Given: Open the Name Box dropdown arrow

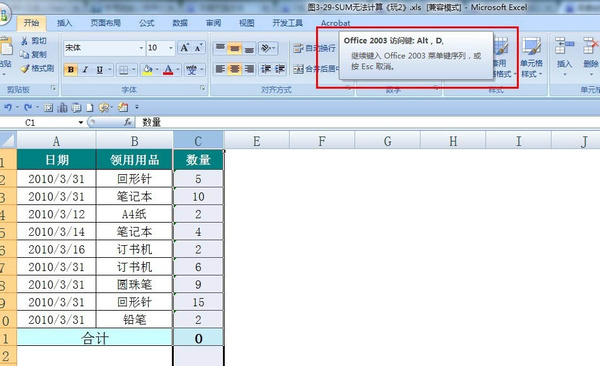Looking at the screenshot, I should point(81,123).
